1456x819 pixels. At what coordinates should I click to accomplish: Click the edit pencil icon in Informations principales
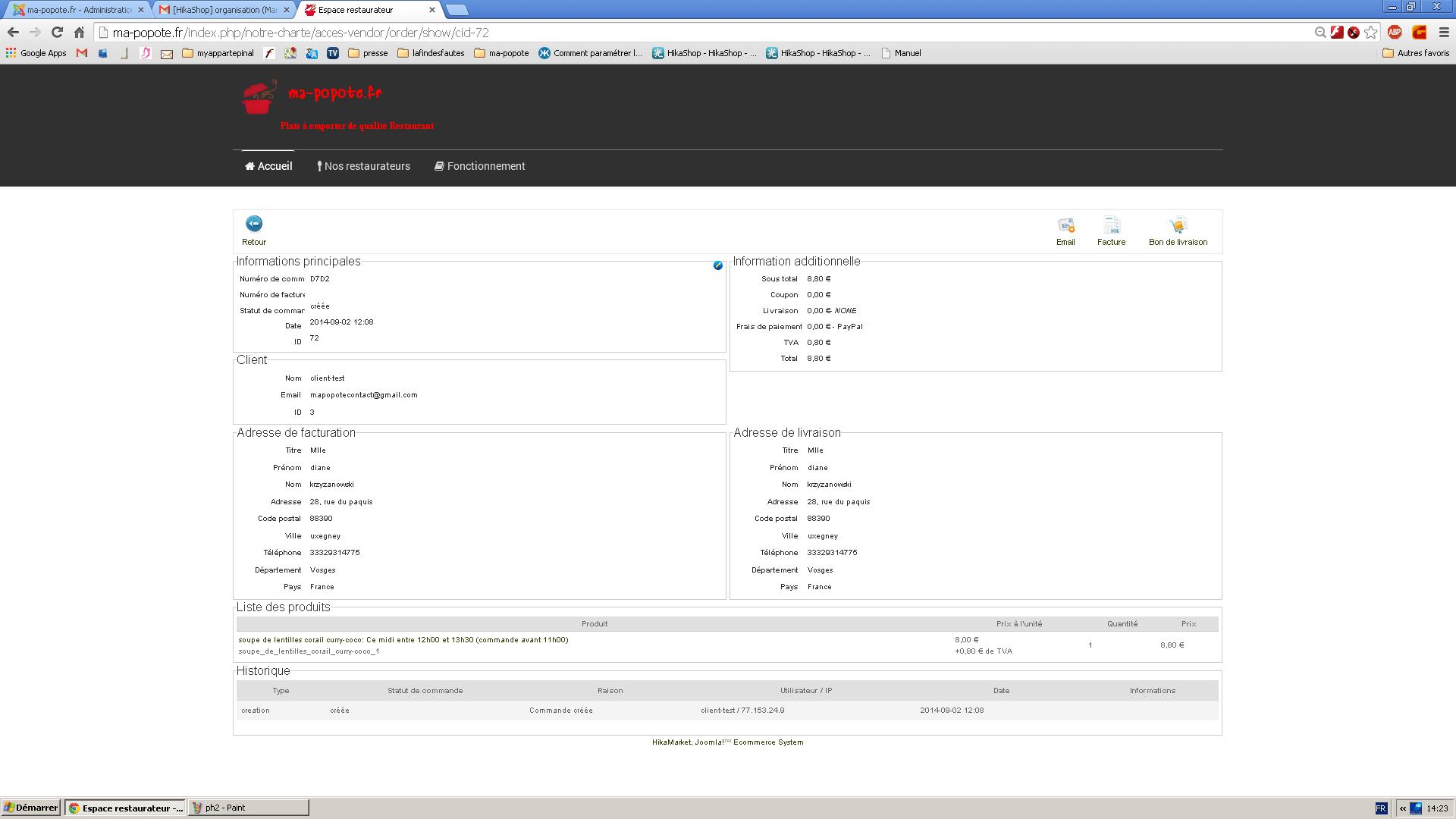coord(717,265)
